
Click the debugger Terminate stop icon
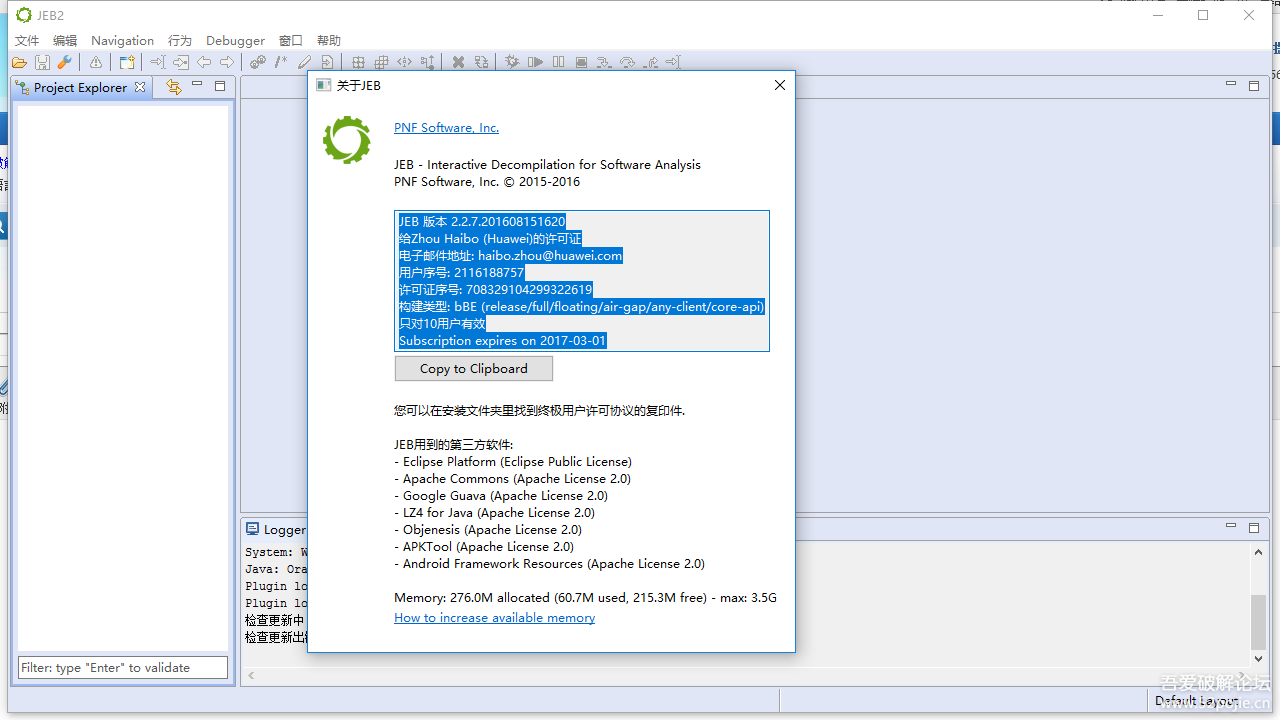(x=582, y=63)
